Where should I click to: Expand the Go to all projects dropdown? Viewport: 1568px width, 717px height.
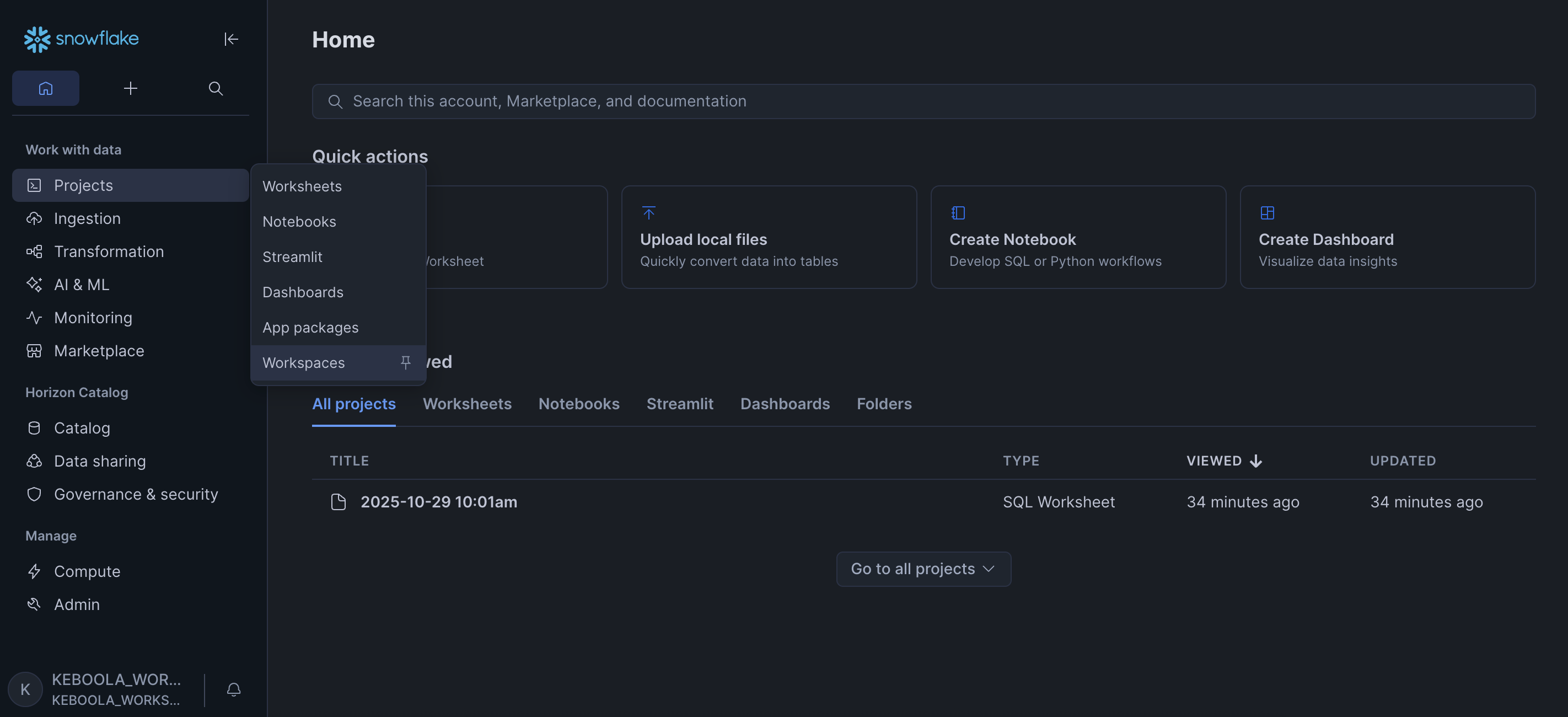923,569
